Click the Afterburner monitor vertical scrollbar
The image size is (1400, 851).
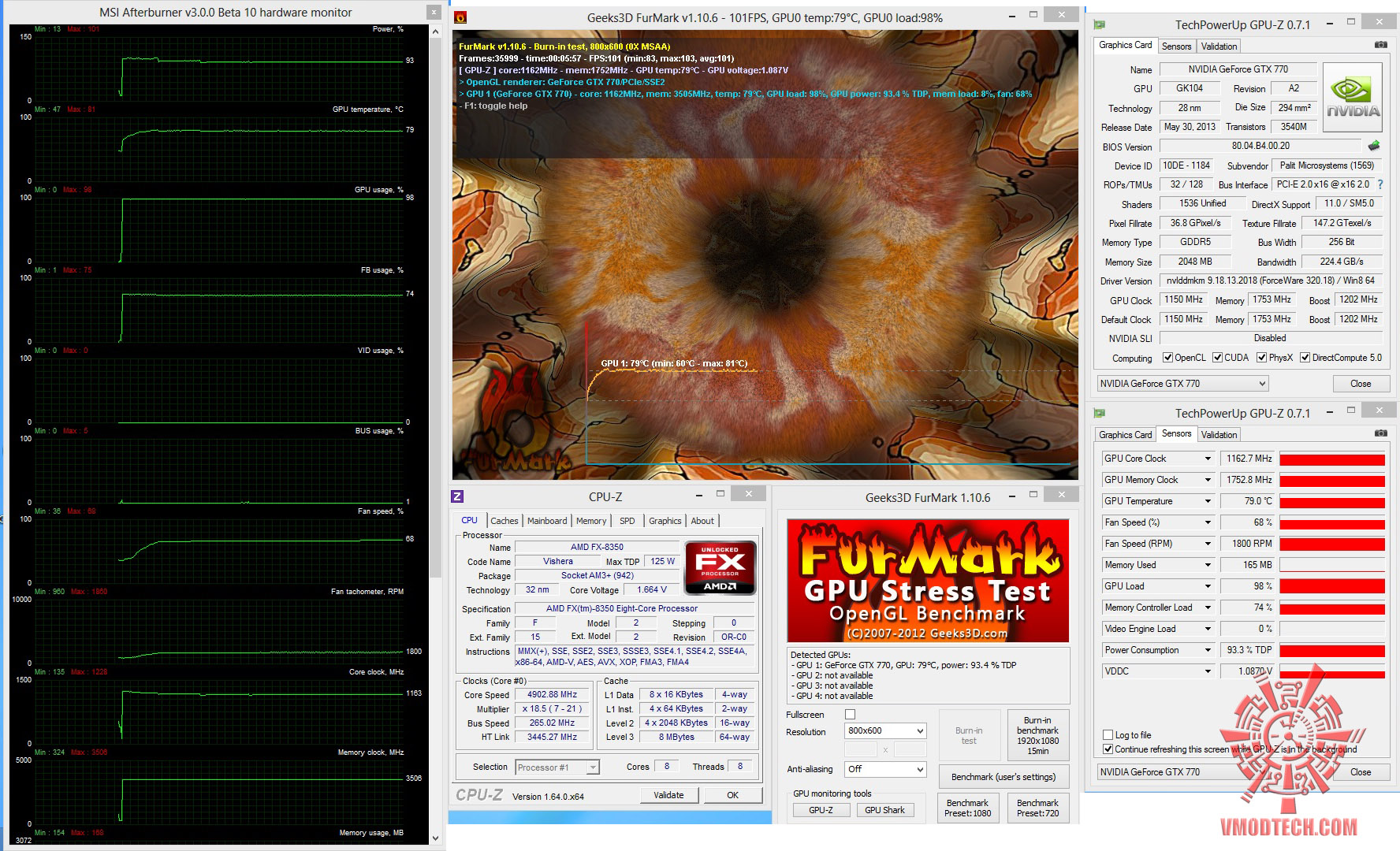(x=436, y=307)
